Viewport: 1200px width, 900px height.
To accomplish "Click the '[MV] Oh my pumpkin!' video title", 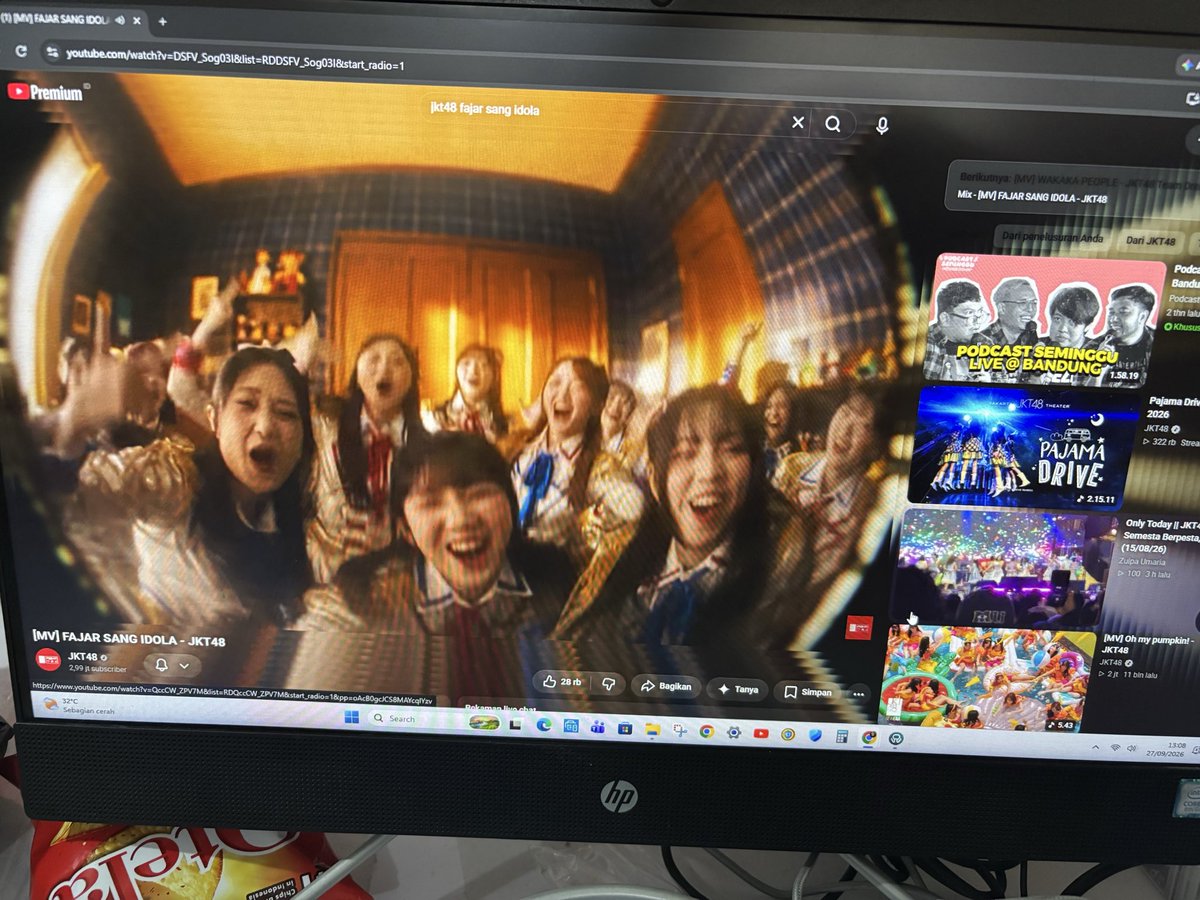I will 1150,644.
